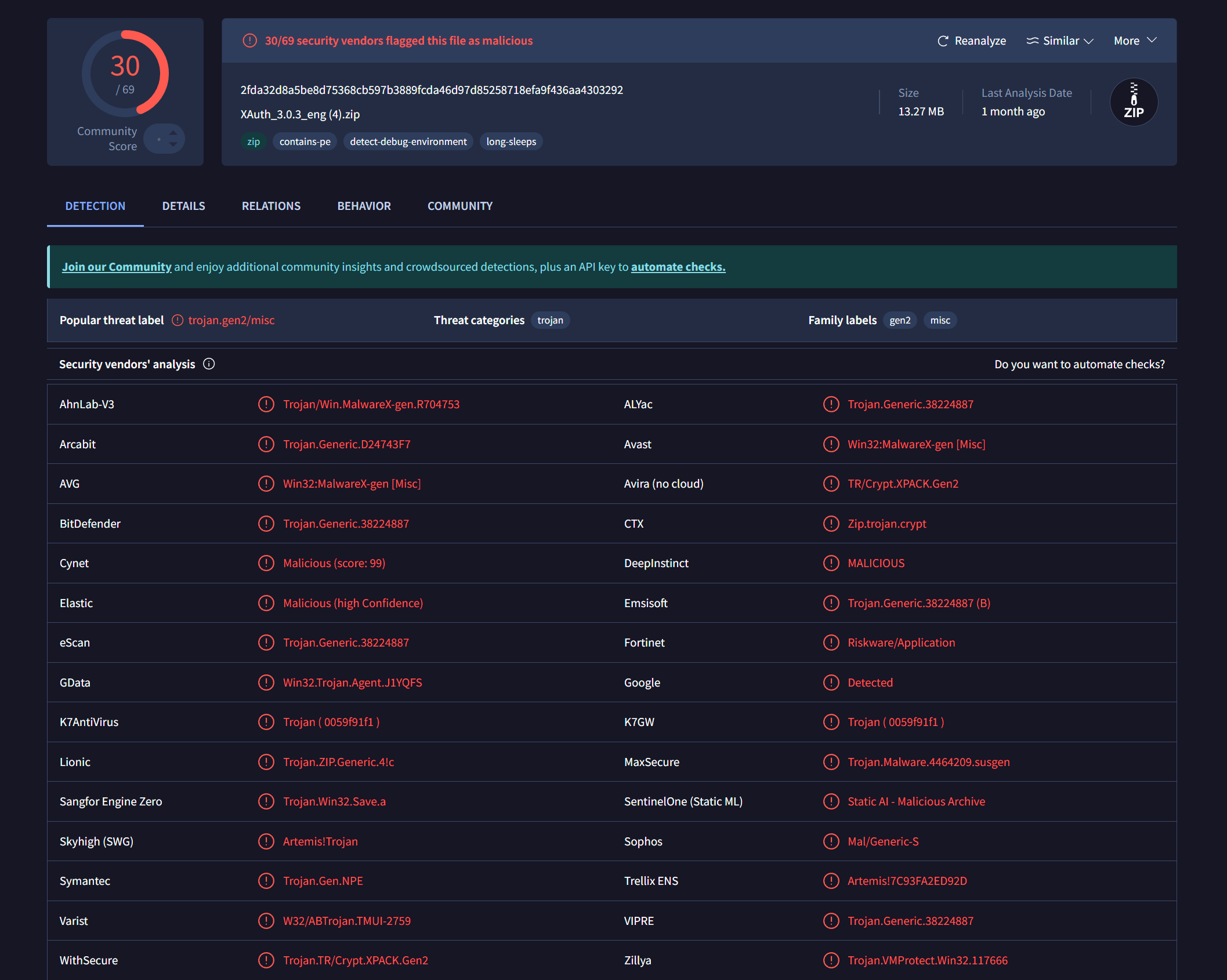1227x980 pixels.
Task: Vote down on Community Score
Action: pyautogui.click(x=173, y=144)
